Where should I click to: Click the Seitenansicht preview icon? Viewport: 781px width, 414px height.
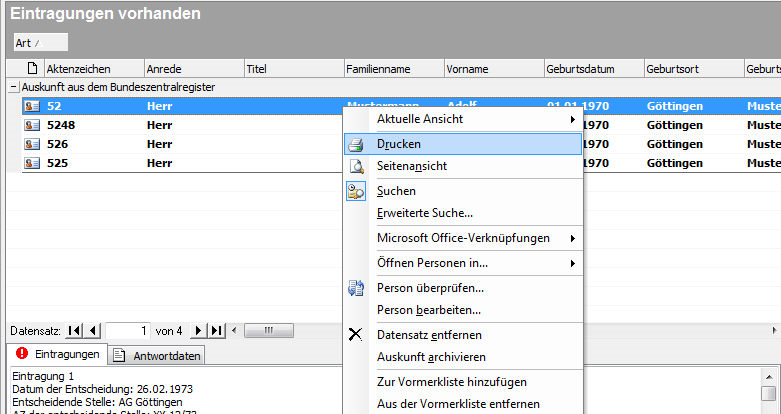pos(356,166)
